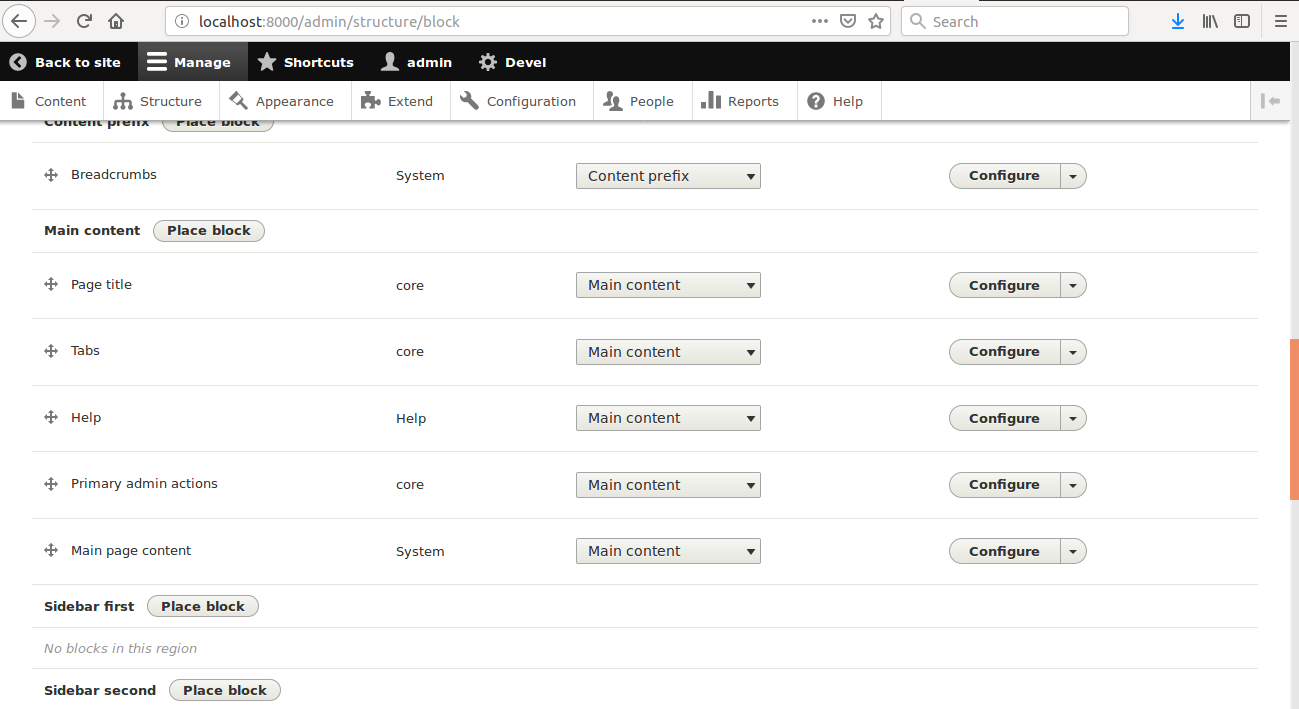Open the Configuration wrench icon
This screenshot has height=709, width=1299.
pos(467,100)
